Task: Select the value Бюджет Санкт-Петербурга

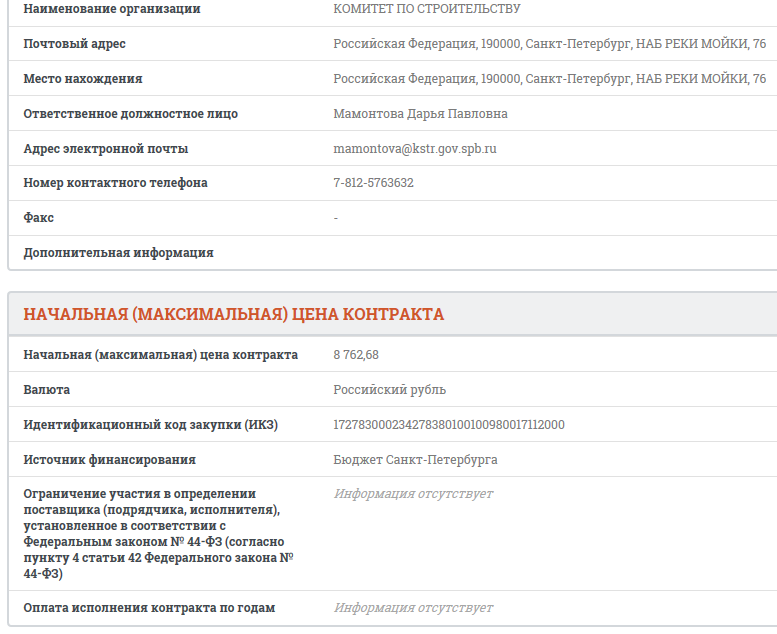Action: point(415,460)
